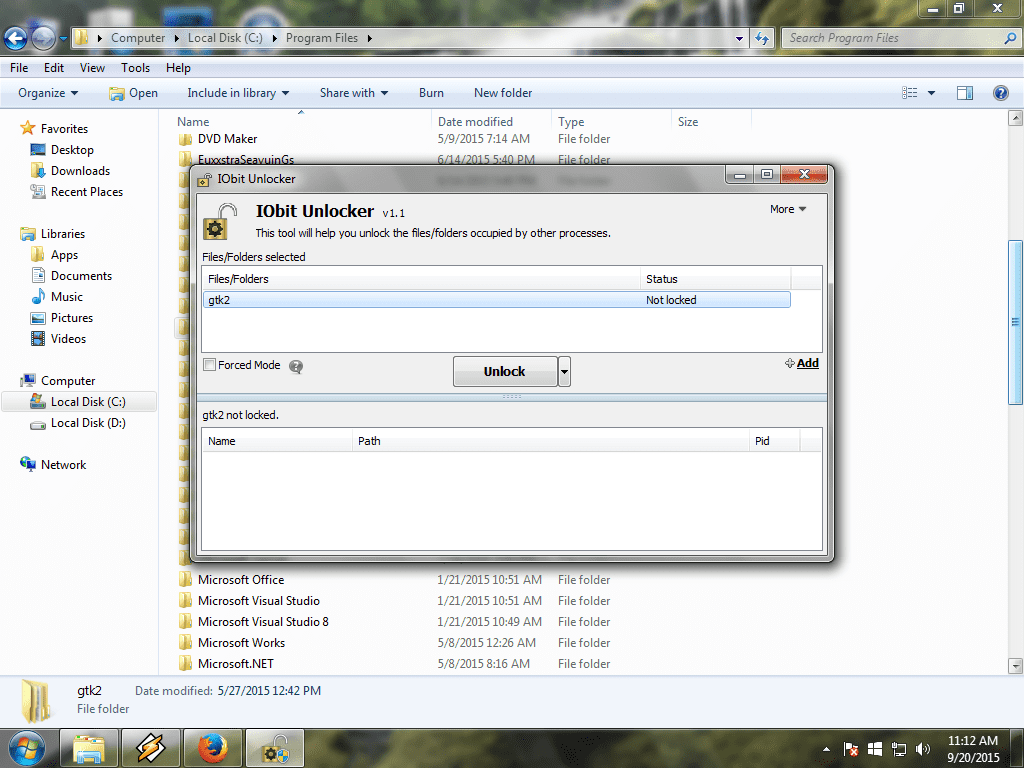Click the Add link
1024x768 pixels.
click(807, 363)
